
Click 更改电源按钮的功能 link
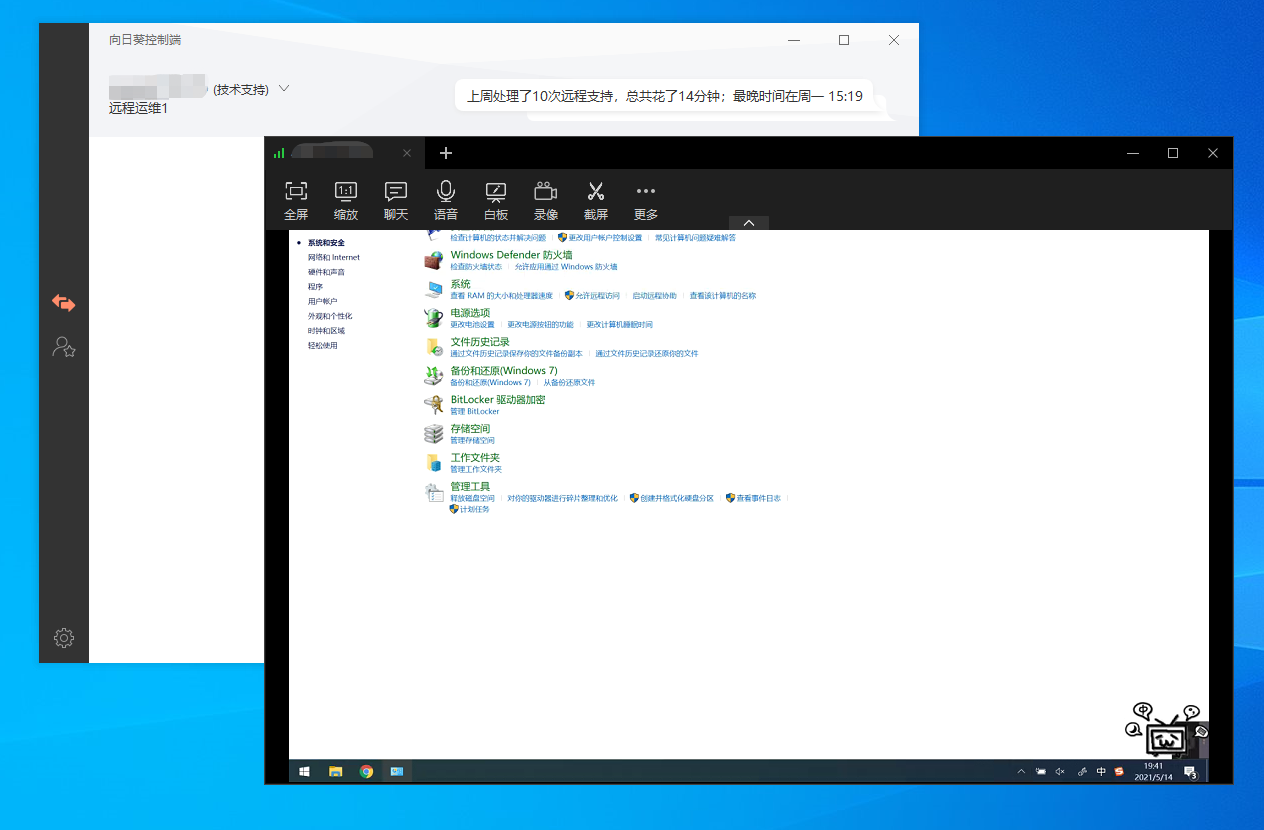[540, 325]
